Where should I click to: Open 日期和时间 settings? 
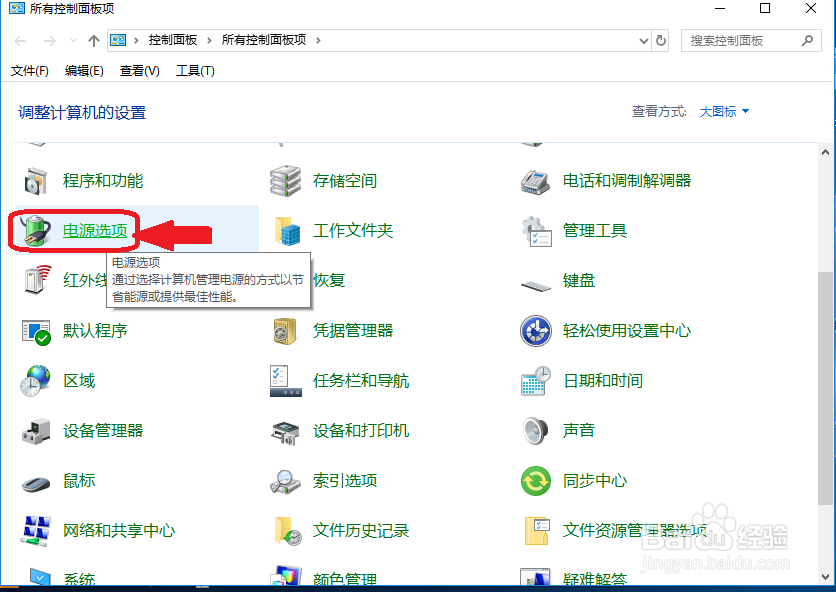(x=601, y=380)
